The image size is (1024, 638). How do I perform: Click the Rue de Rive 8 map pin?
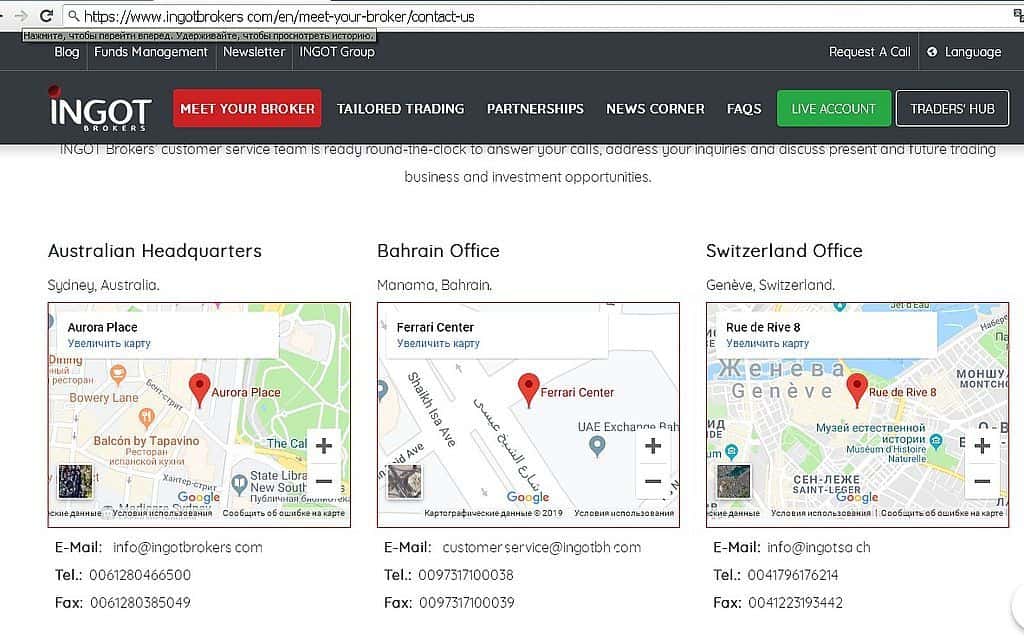[x=857, y=388]
